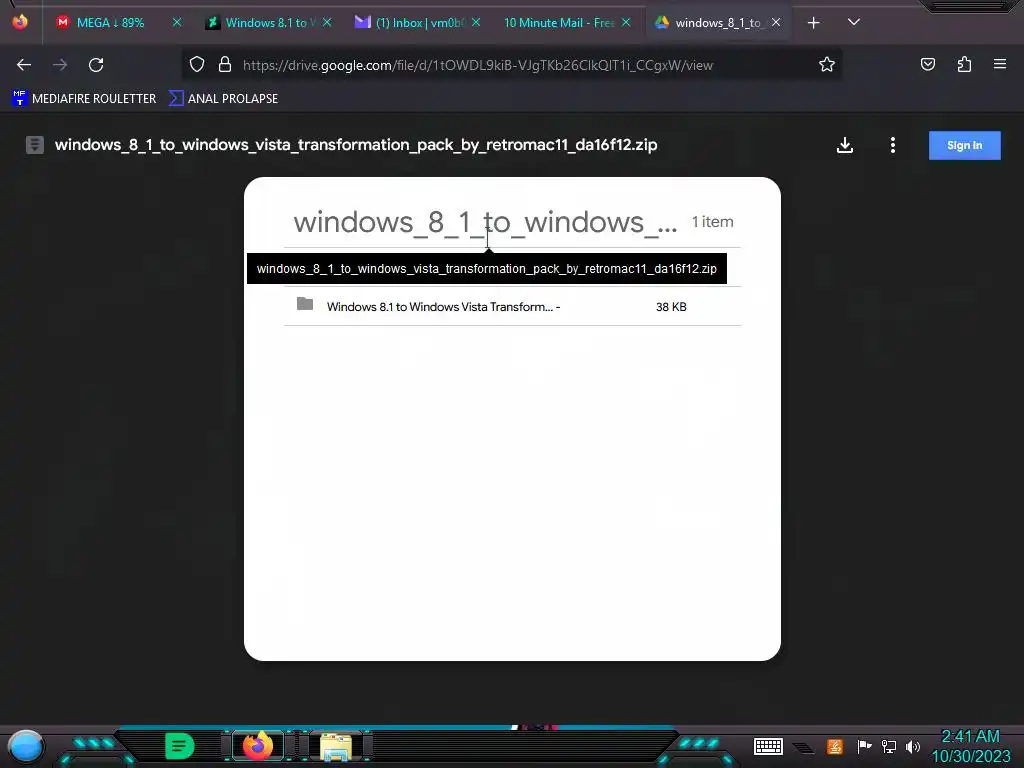Go back to the previous page
The width and height of the screenshot is (1024, 768).
pos(24,65)
